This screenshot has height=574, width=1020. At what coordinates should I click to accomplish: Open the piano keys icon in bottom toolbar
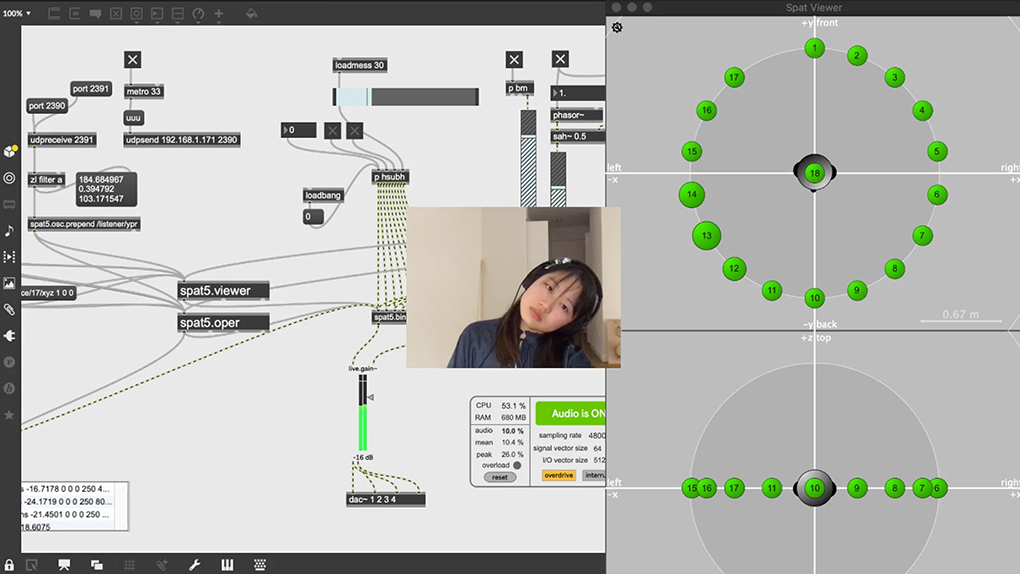click(227, 565)
